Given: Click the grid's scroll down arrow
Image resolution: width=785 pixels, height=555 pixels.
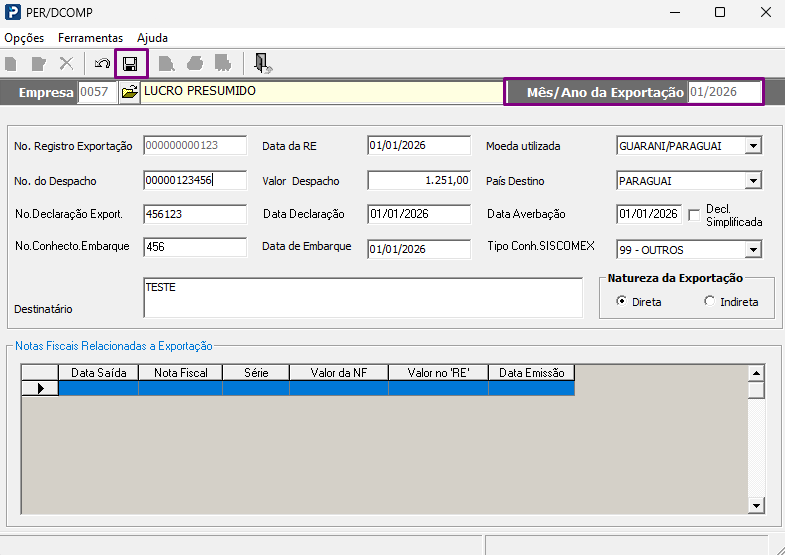Looking at the screenshot, I should point(756,506).
